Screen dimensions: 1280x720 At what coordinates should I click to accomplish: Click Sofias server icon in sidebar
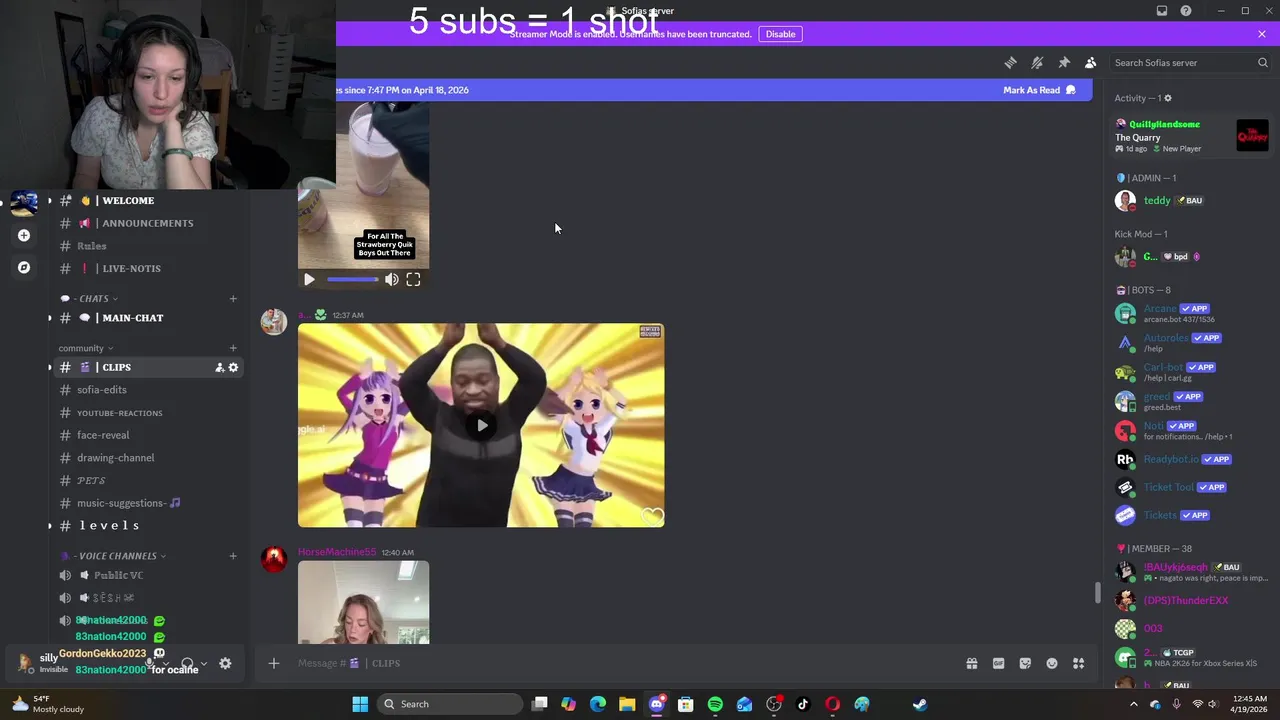(24, 203)
